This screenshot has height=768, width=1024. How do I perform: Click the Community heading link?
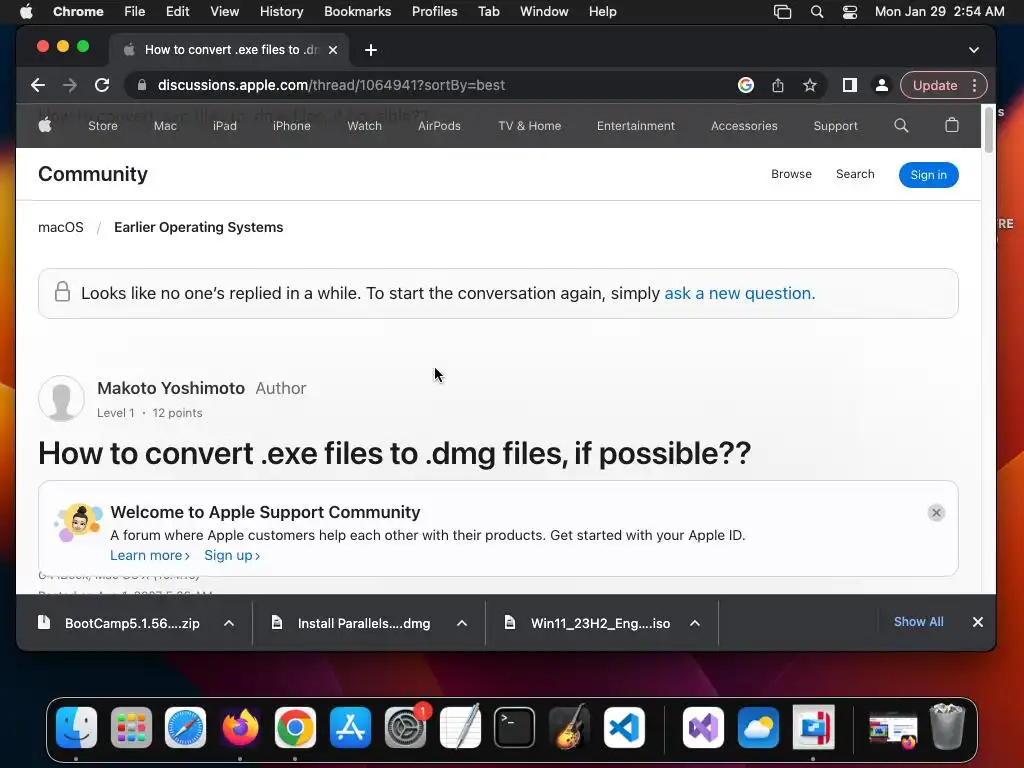(x=93, y=174)
